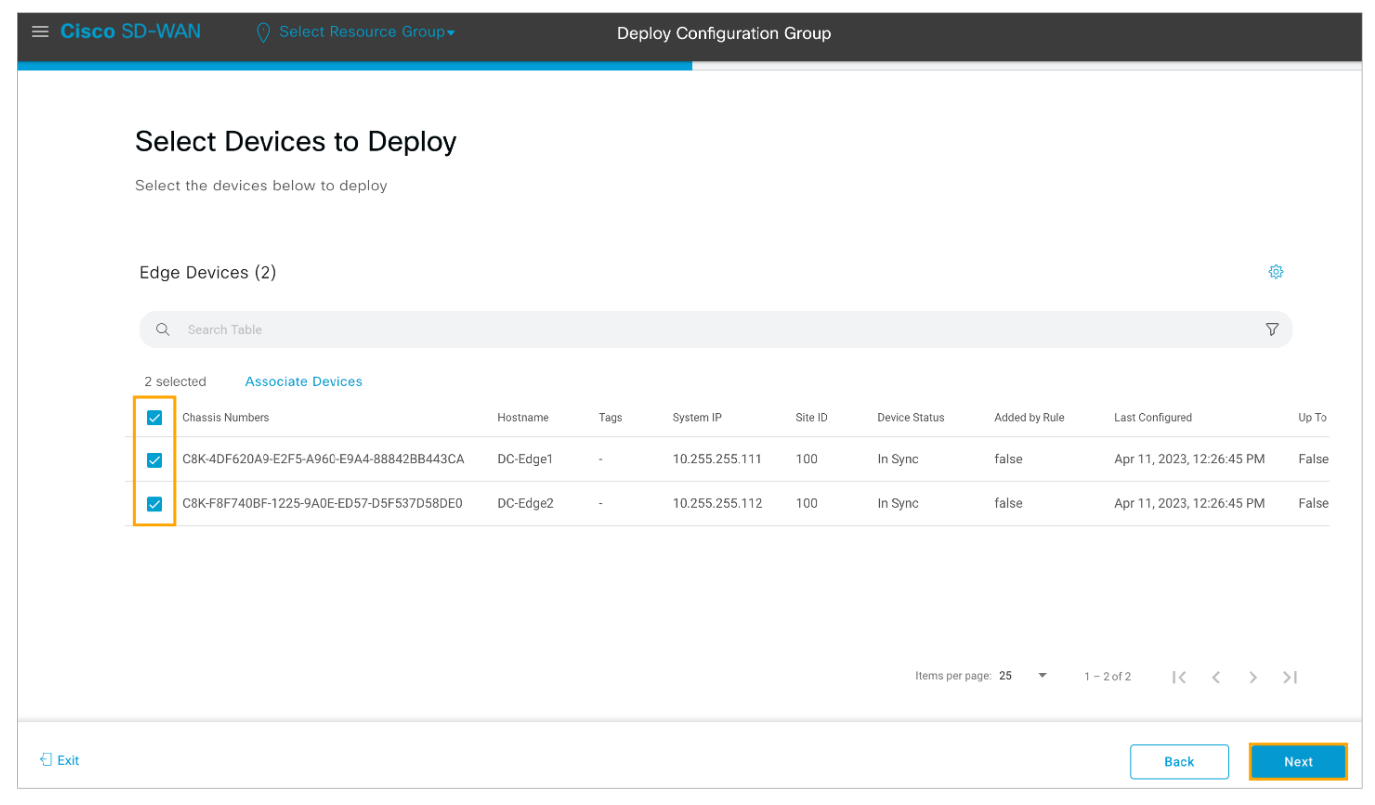Open the Select Resource Group dropdown
The height and width of the screenshot is (805, 1375).
(x=366, y=32)
